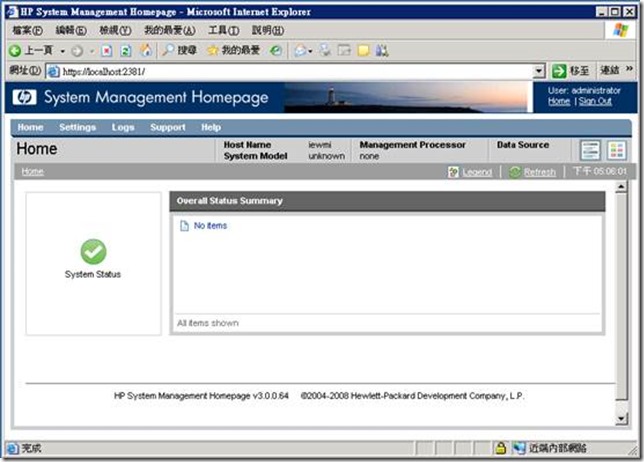Click the HP logo in the banner
The height and width of the screenshot is (462, 644).
click(24, 97)
